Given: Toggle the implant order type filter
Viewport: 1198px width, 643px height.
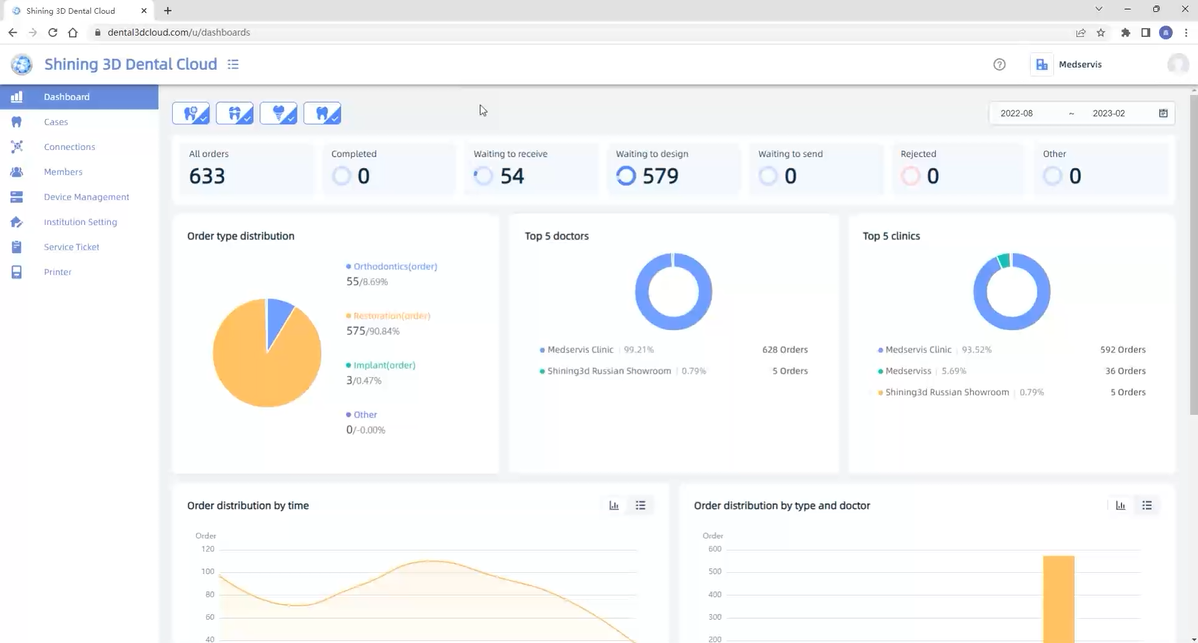Looking at the screenshot, I should coord(279,113).
